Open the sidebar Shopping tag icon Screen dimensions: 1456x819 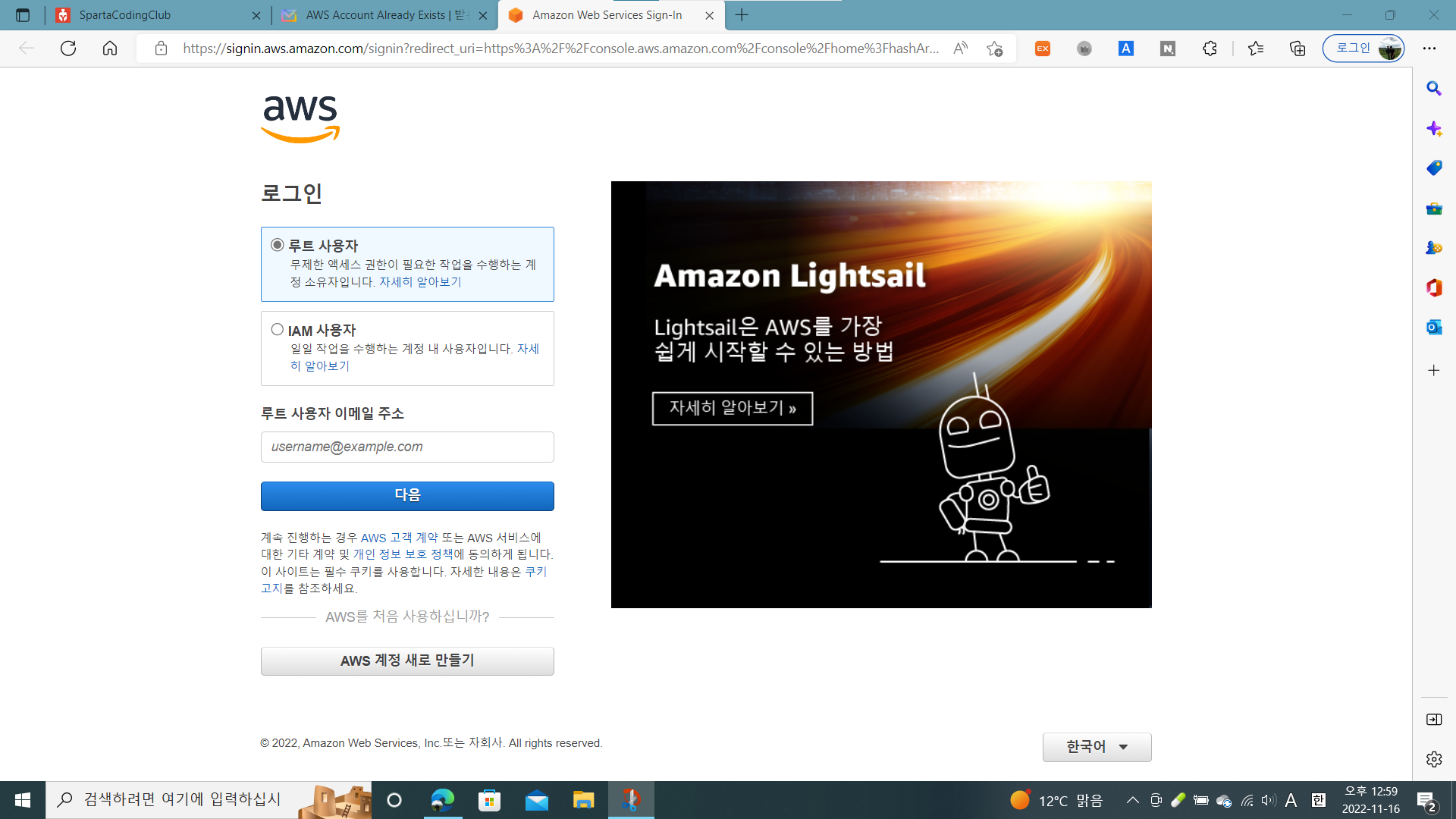[1434, 168]
